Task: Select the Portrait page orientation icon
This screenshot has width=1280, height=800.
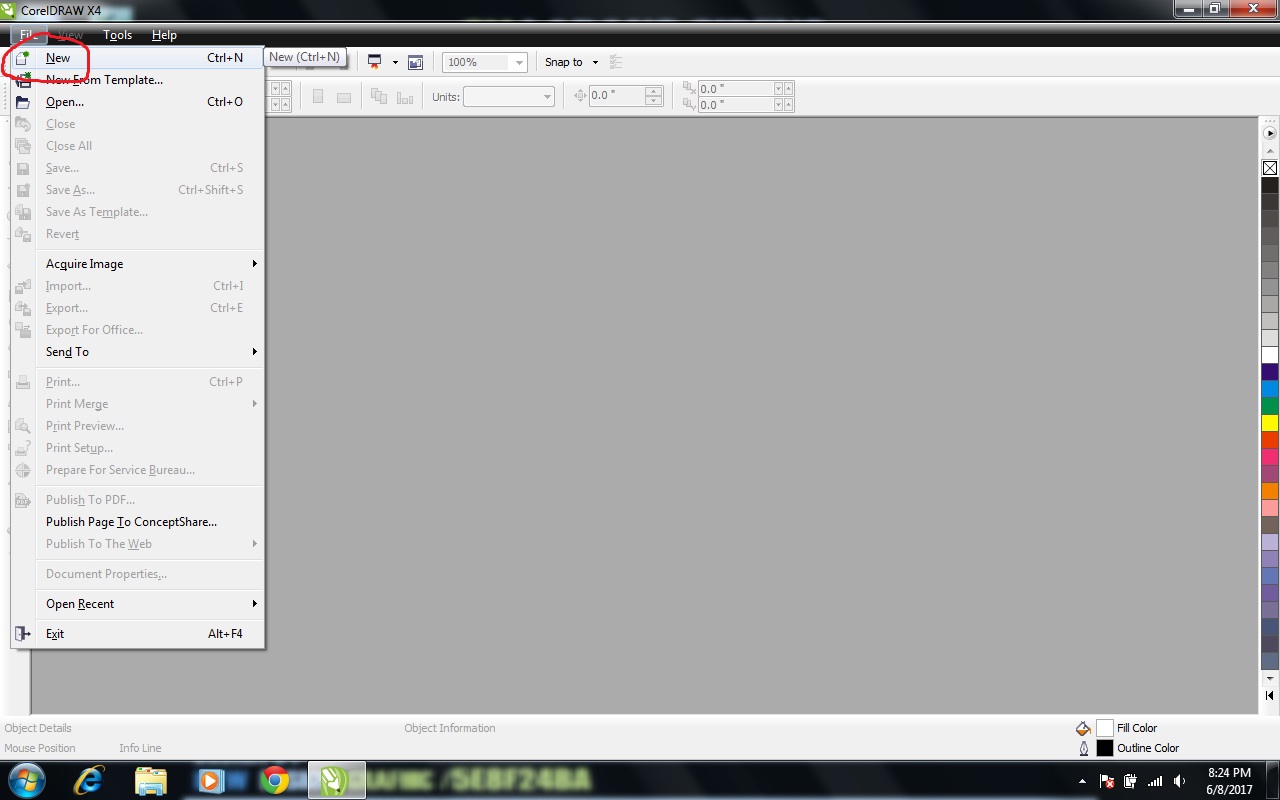Action: (x=318, y=97)
